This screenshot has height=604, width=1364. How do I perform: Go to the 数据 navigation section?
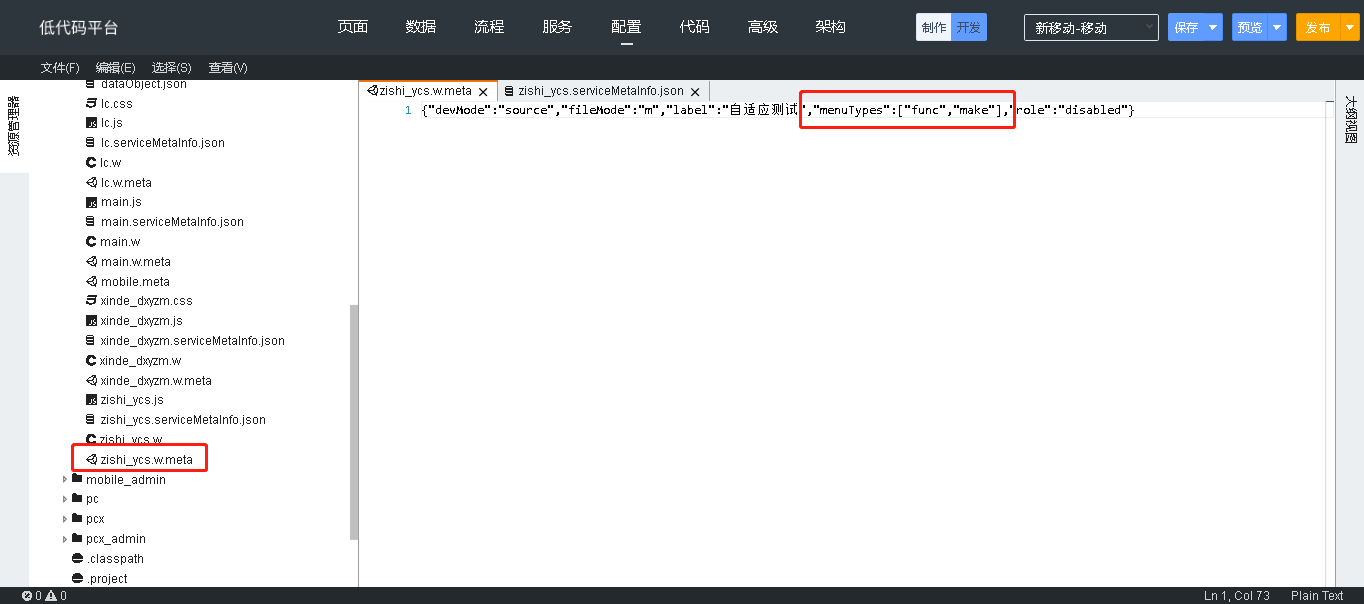(421, 27)
